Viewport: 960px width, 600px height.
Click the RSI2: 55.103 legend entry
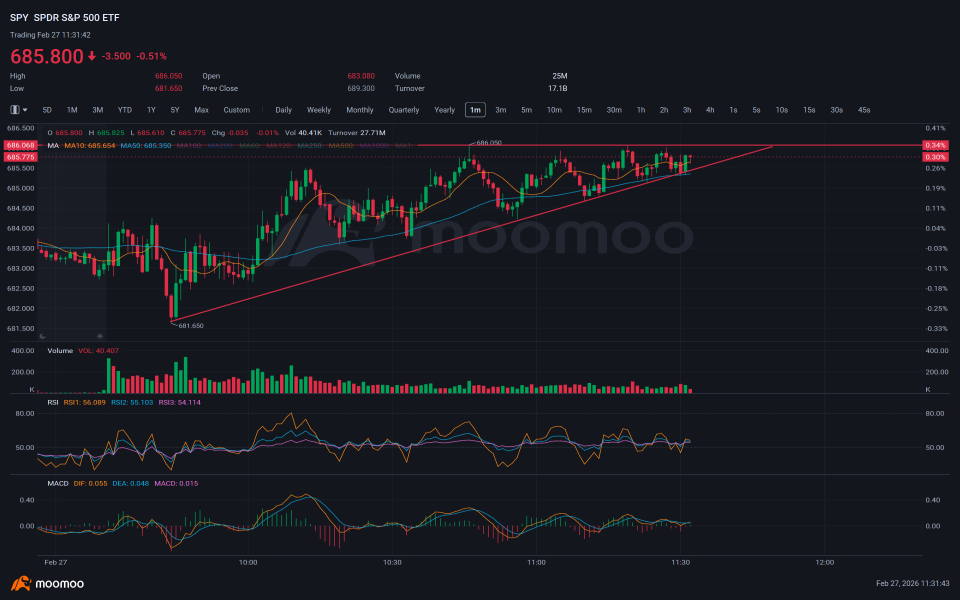coord(132,402)
